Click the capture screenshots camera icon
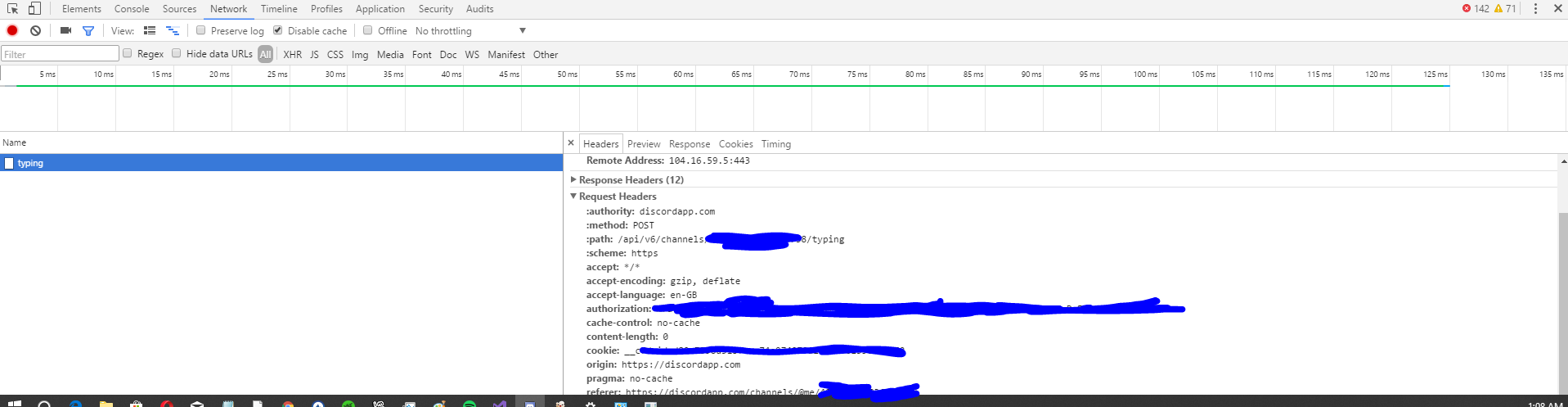Image resolution: width=1568 pixels, height=407 pixels. click(65, 30)
